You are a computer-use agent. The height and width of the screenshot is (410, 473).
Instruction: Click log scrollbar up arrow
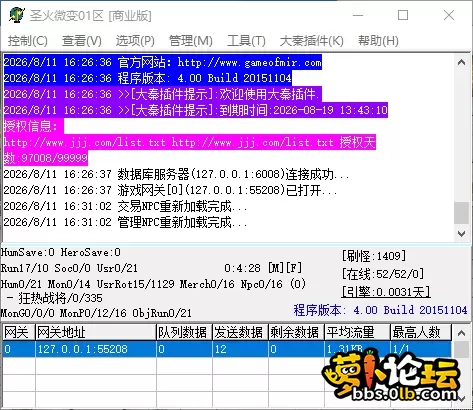pos(462,62)
